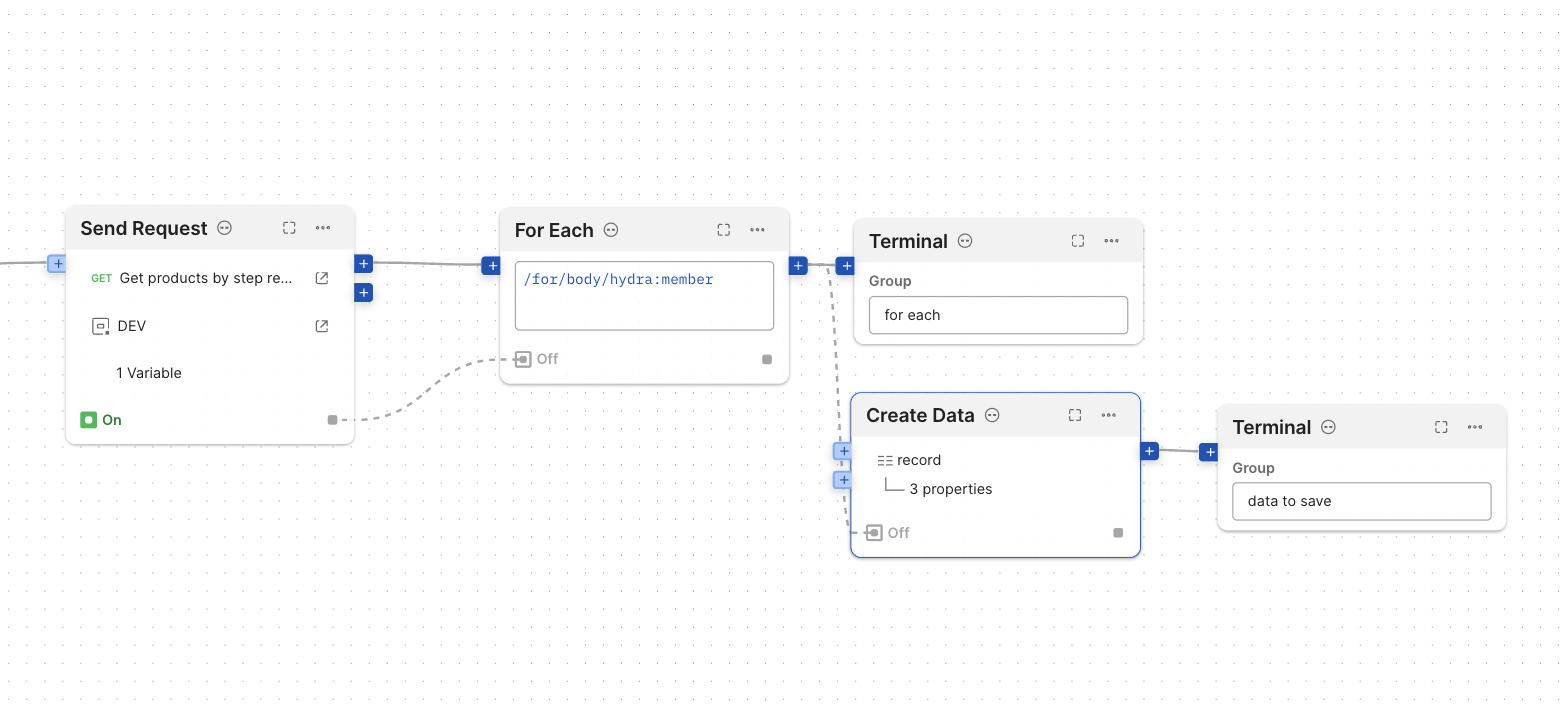Click the /for/body/hydra:member expression field
The height and width of the screenshot is (716, 1560).
pos(643,295)
